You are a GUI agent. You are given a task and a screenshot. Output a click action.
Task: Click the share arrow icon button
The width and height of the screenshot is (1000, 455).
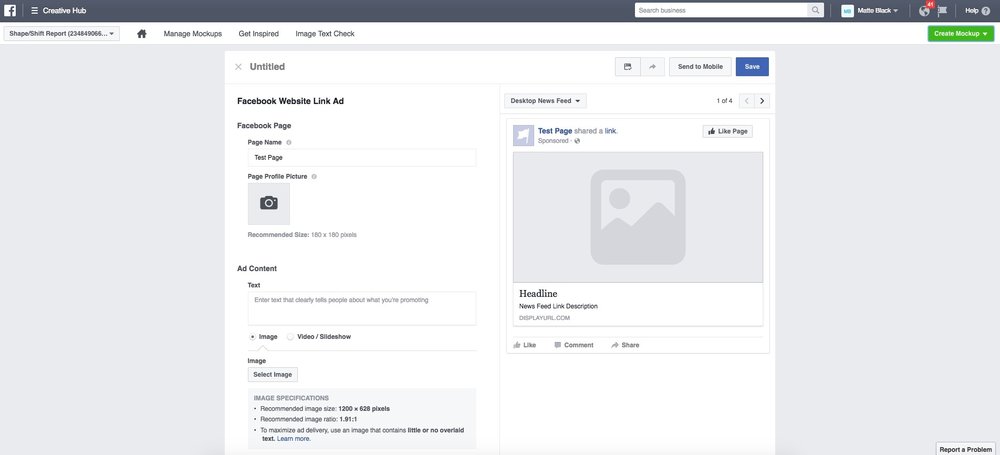(x=652, y=67)
